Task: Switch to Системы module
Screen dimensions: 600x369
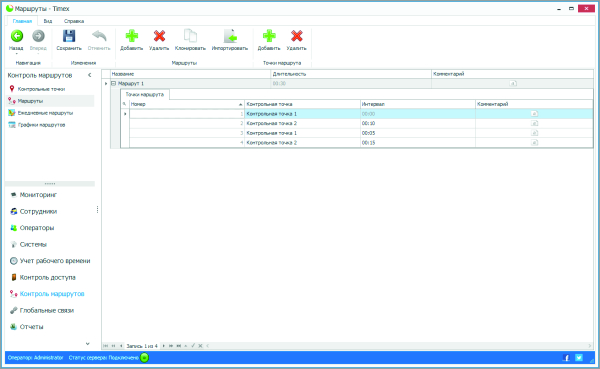Action: click(x=33, y=244)
